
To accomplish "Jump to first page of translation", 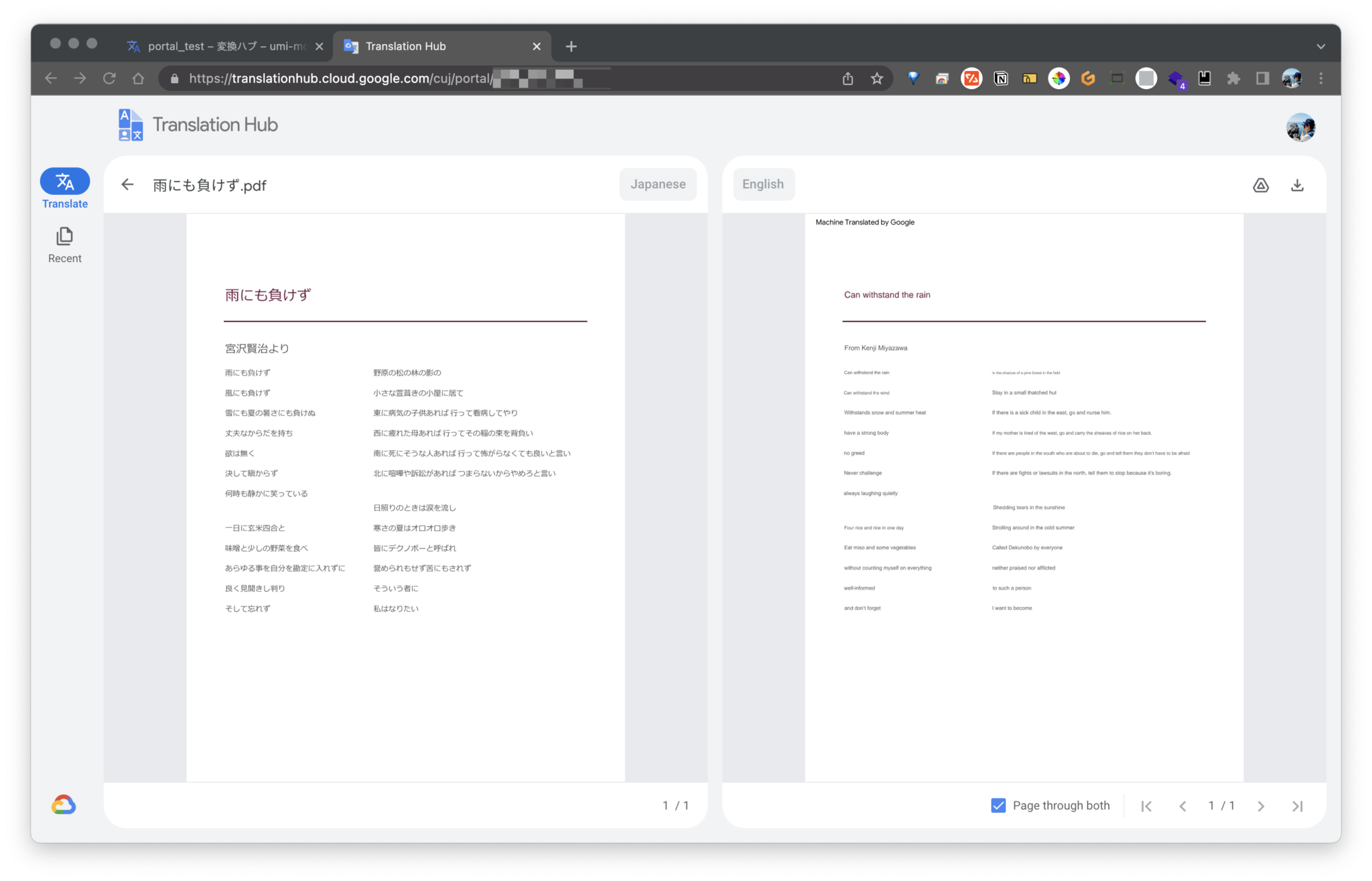I will [1146, 806].
